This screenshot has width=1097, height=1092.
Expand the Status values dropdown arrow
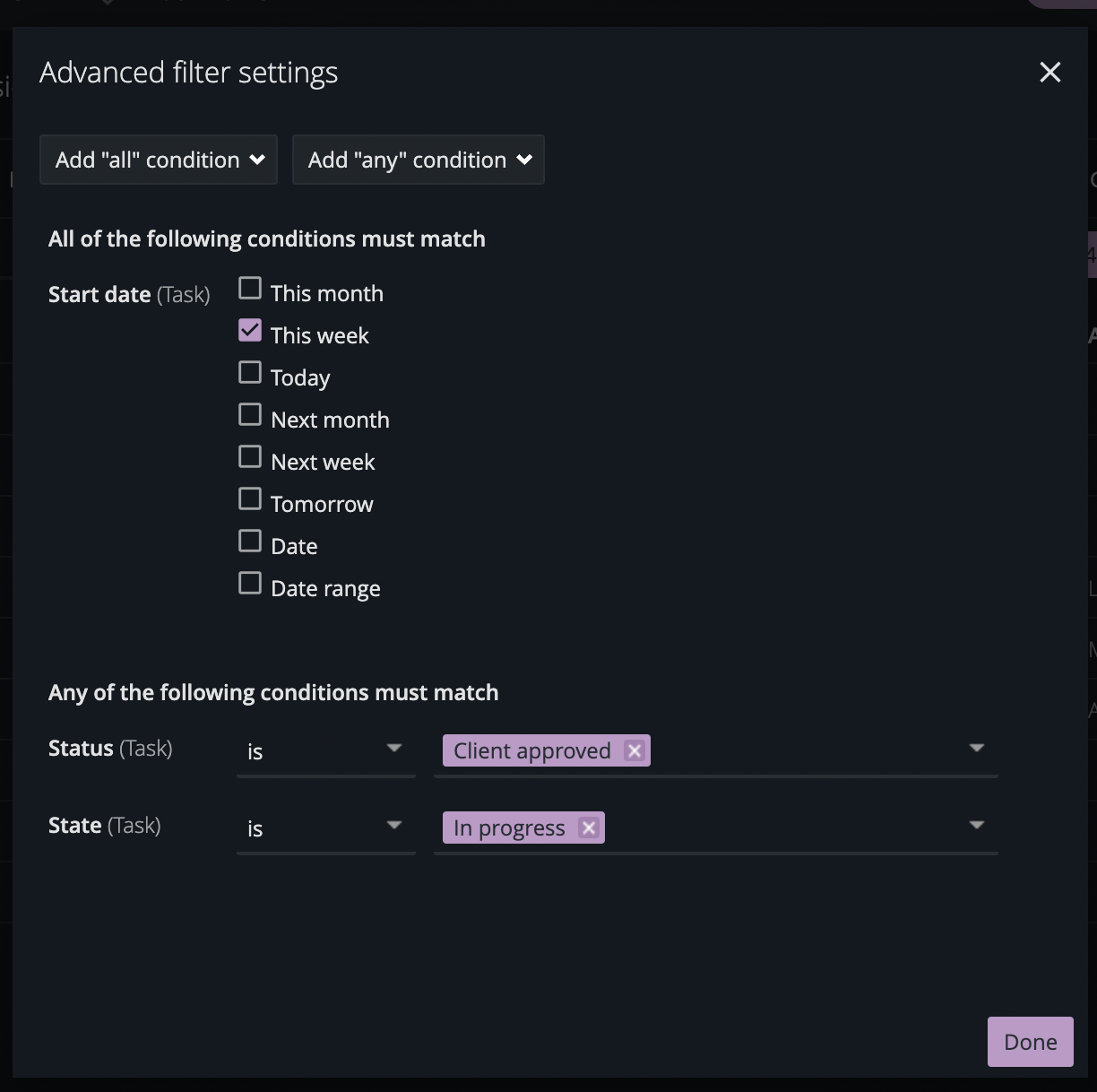[x=976, y=748]
